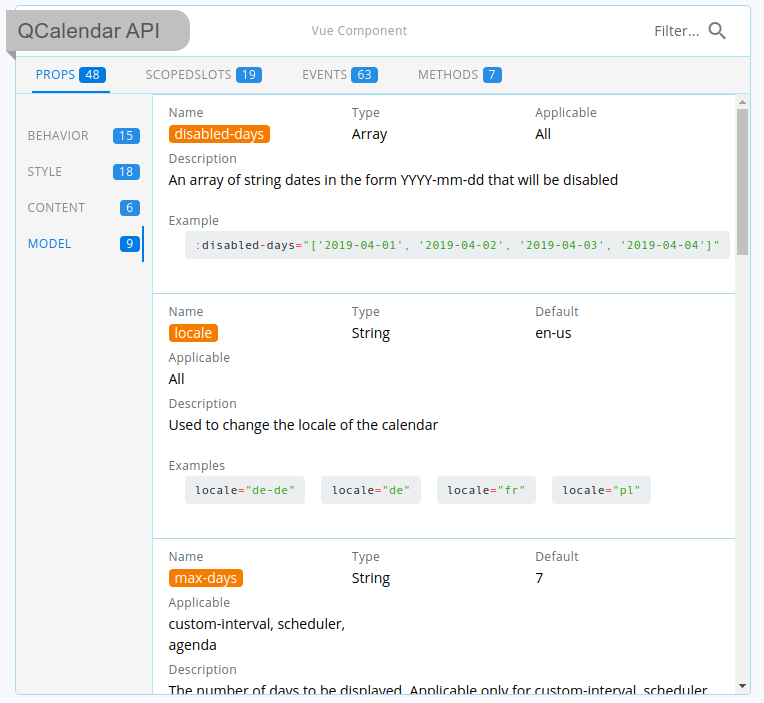Click the en-us default value

click(x=553, y=333)
